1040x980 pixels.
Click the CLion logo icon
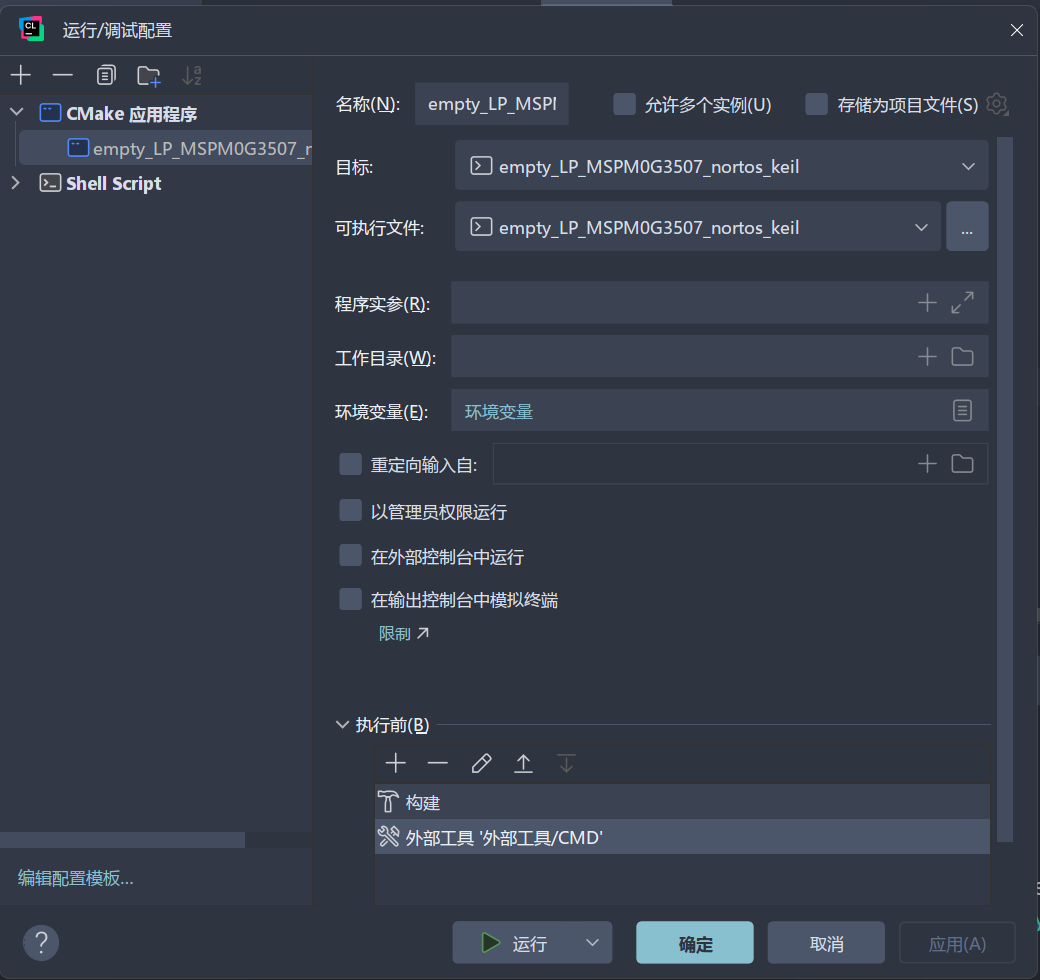coord(31,29)
